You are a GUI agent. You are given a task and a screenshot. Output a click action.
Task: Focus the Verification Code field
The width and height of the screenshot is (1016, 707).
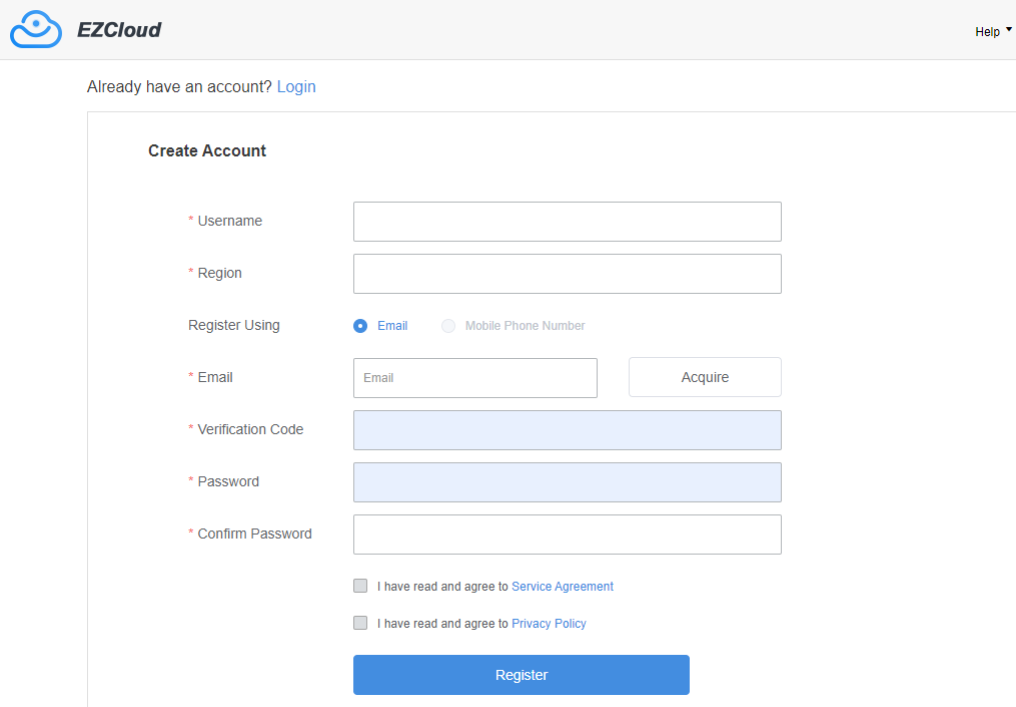coord(567,430)
